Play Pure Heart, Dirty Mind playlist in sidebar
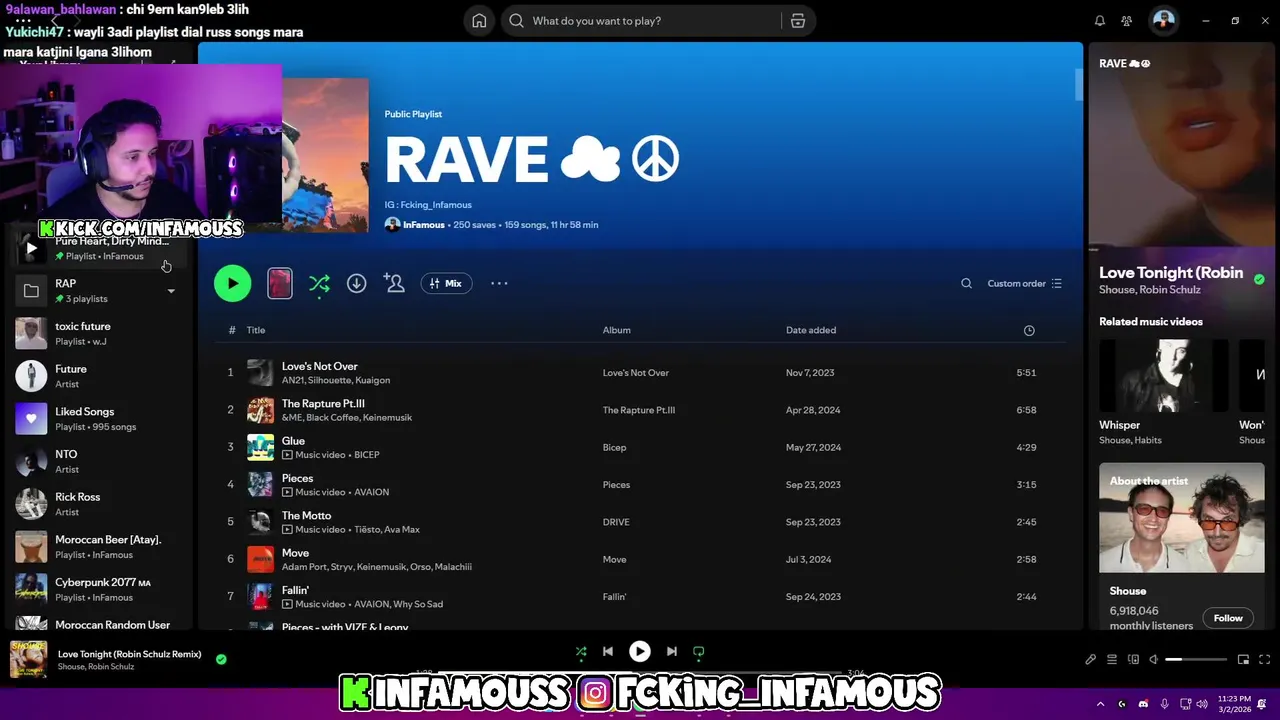Image resolution: width=1280 pixels, height=720 pixels. [x=31, y=248]
